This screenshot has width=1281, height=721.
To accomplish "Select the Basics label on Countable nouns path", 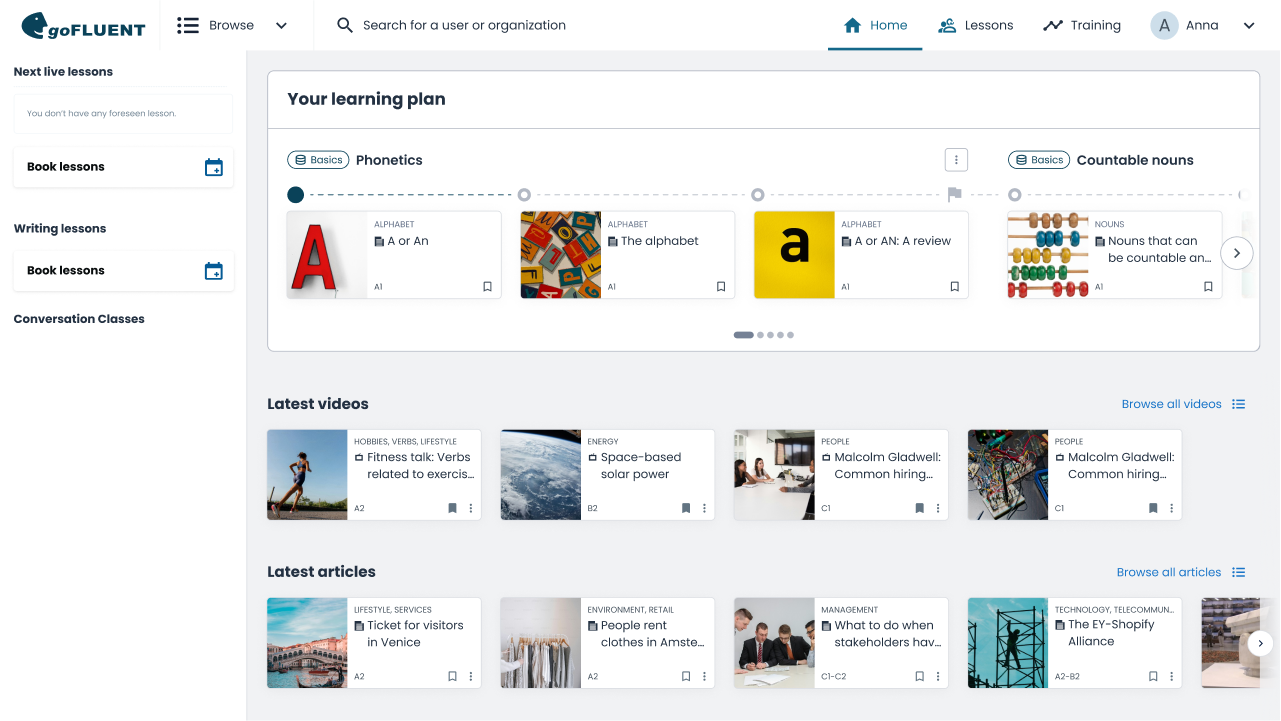I will (x=1038, y=159).
